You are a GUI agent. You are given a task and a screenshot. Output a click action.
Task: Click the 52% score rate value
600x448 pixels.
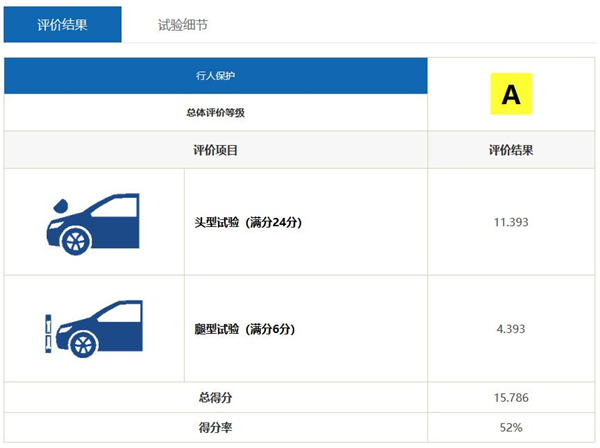511,427
